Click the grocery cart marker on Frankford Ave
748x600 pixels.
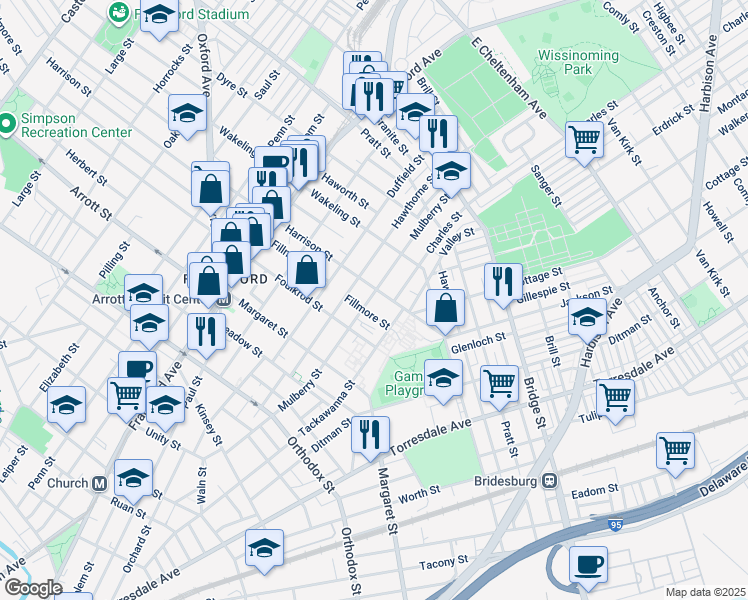tap(127, 400)
